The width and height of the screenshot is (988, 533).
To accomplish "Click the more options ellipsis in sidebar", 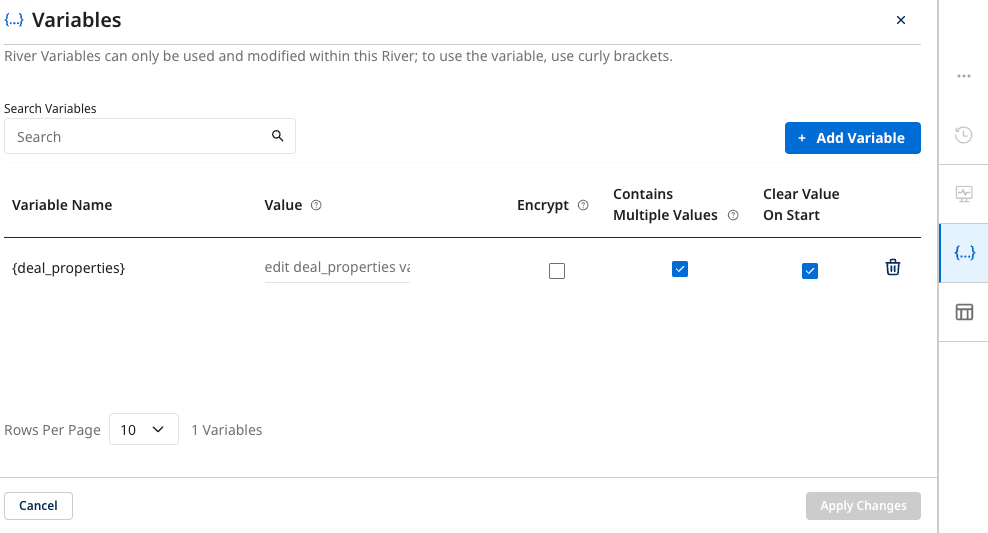I will click(964, 76).
